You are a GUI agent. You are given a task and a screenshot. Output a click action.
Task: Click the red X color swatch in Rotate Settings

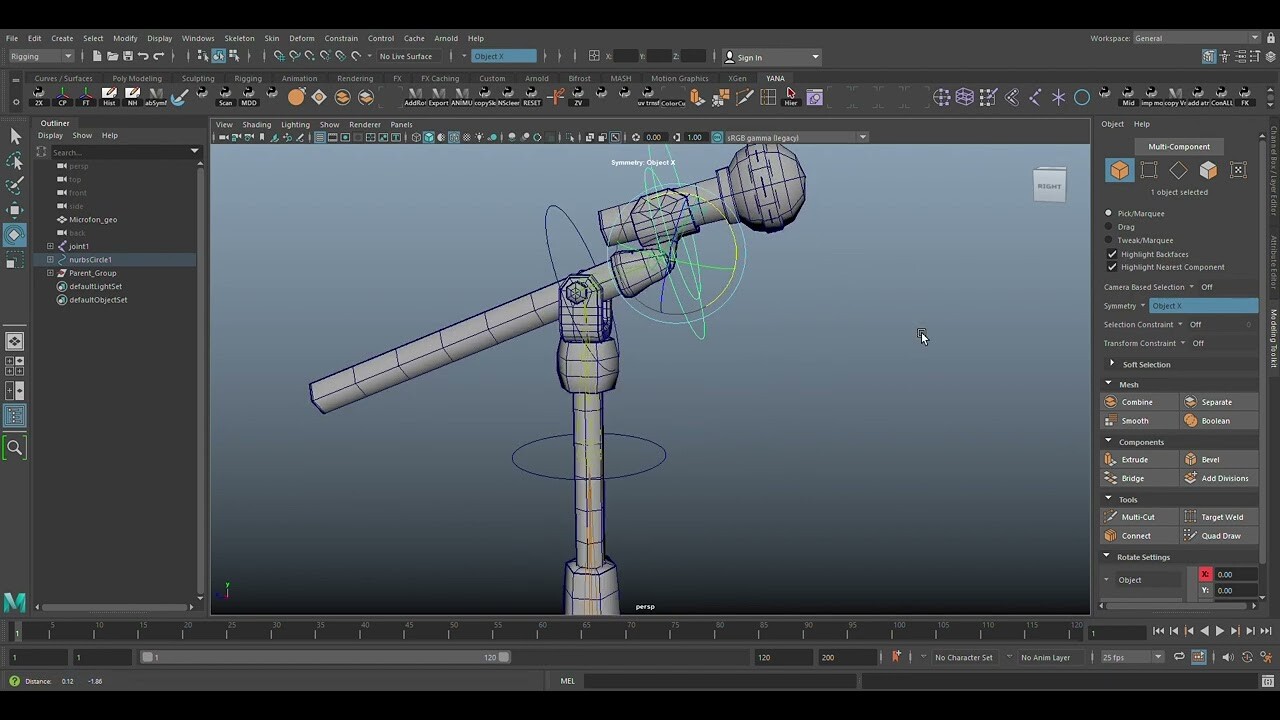point(1205,574)
